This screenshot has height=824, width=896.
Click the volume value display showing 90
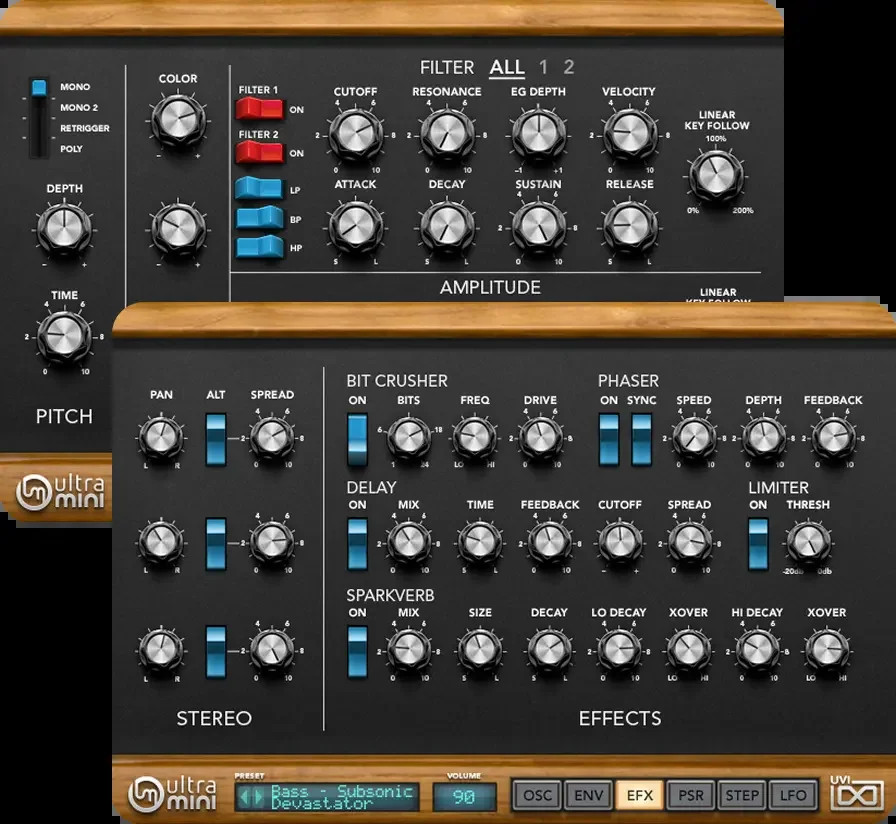(x=464, y=797)
